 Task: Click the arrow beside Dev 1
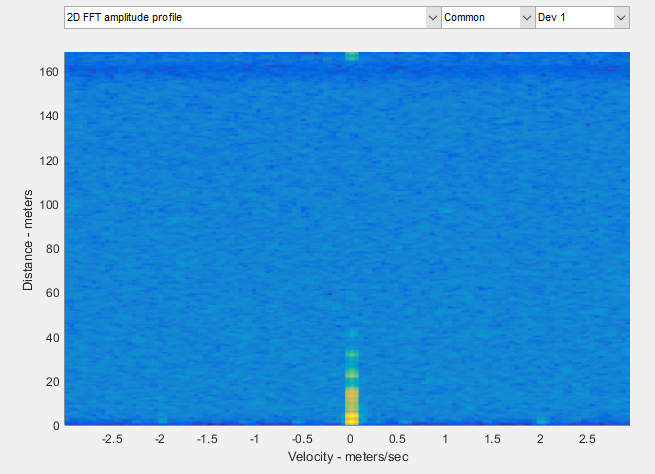(x=621, y=18)
